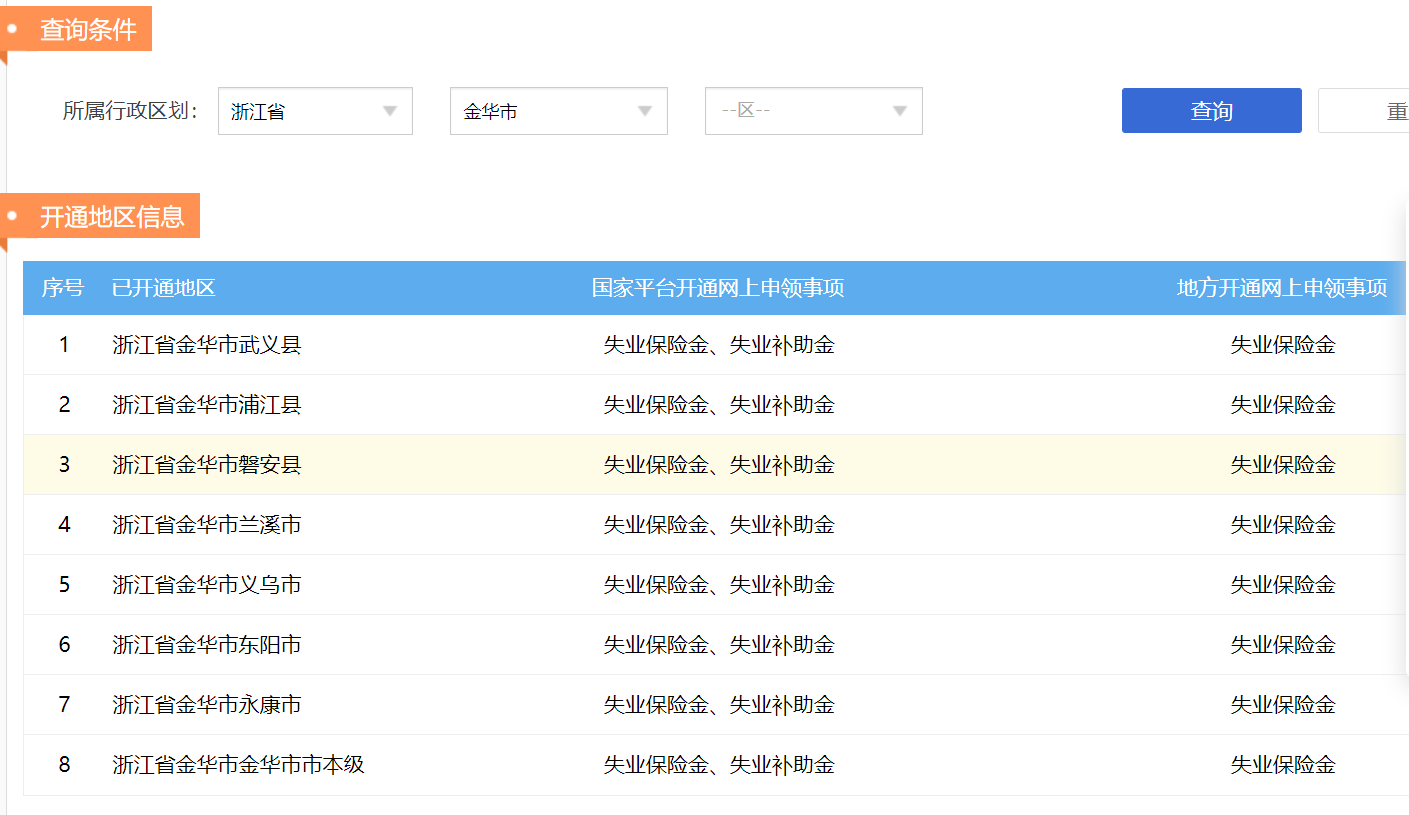Select row 浙江省金华市武义县
This screenshot has height=815, width=1409.
click(x=207, y=345)
